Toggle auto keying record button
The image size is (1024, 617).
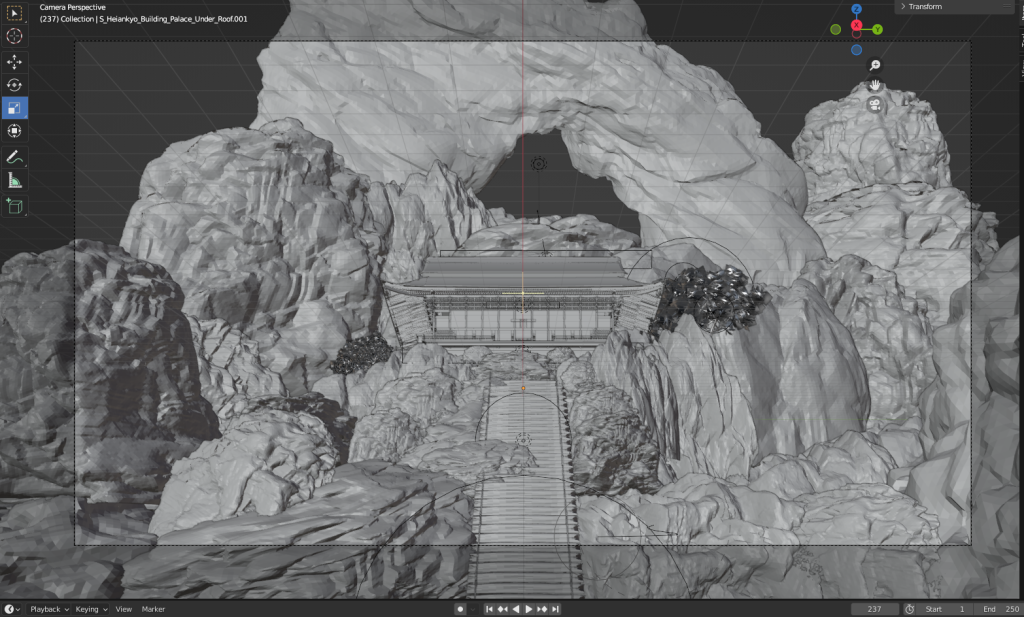pyautogui.click(x=460, y=609)
